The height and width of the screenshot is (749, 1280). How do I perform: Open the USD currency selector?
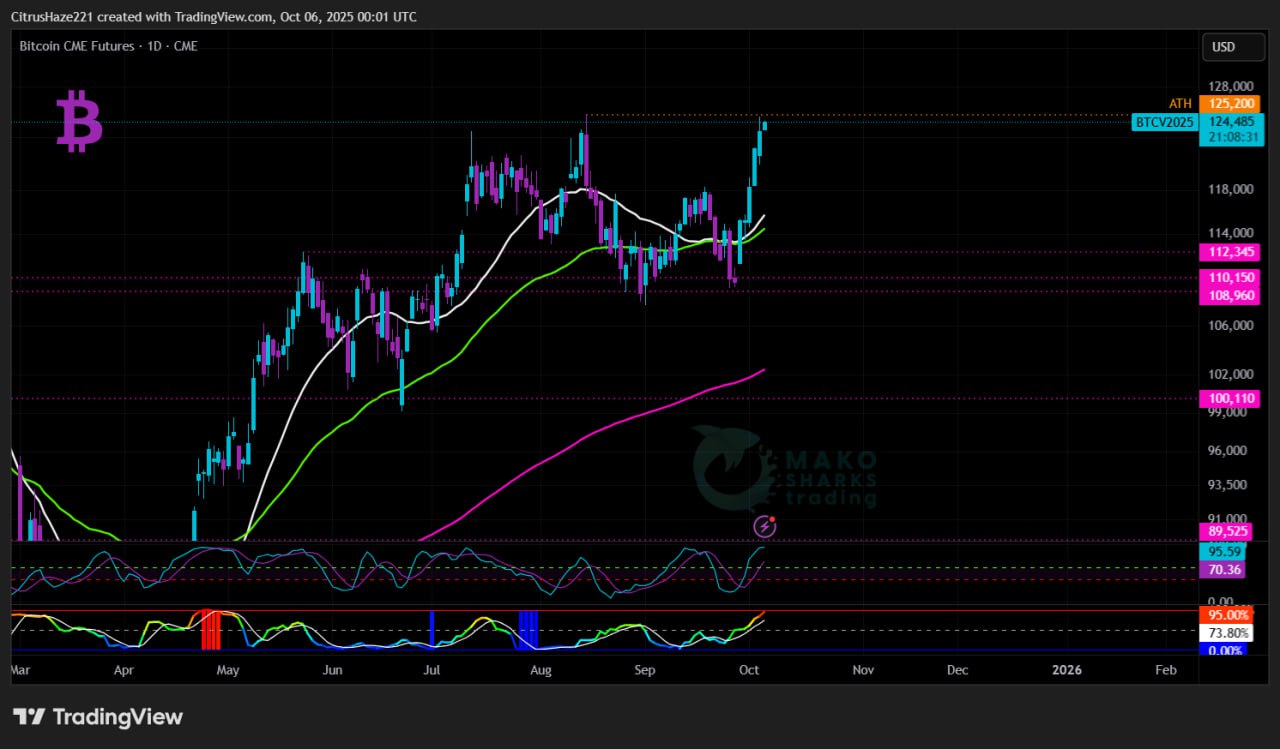point(1223,47)
